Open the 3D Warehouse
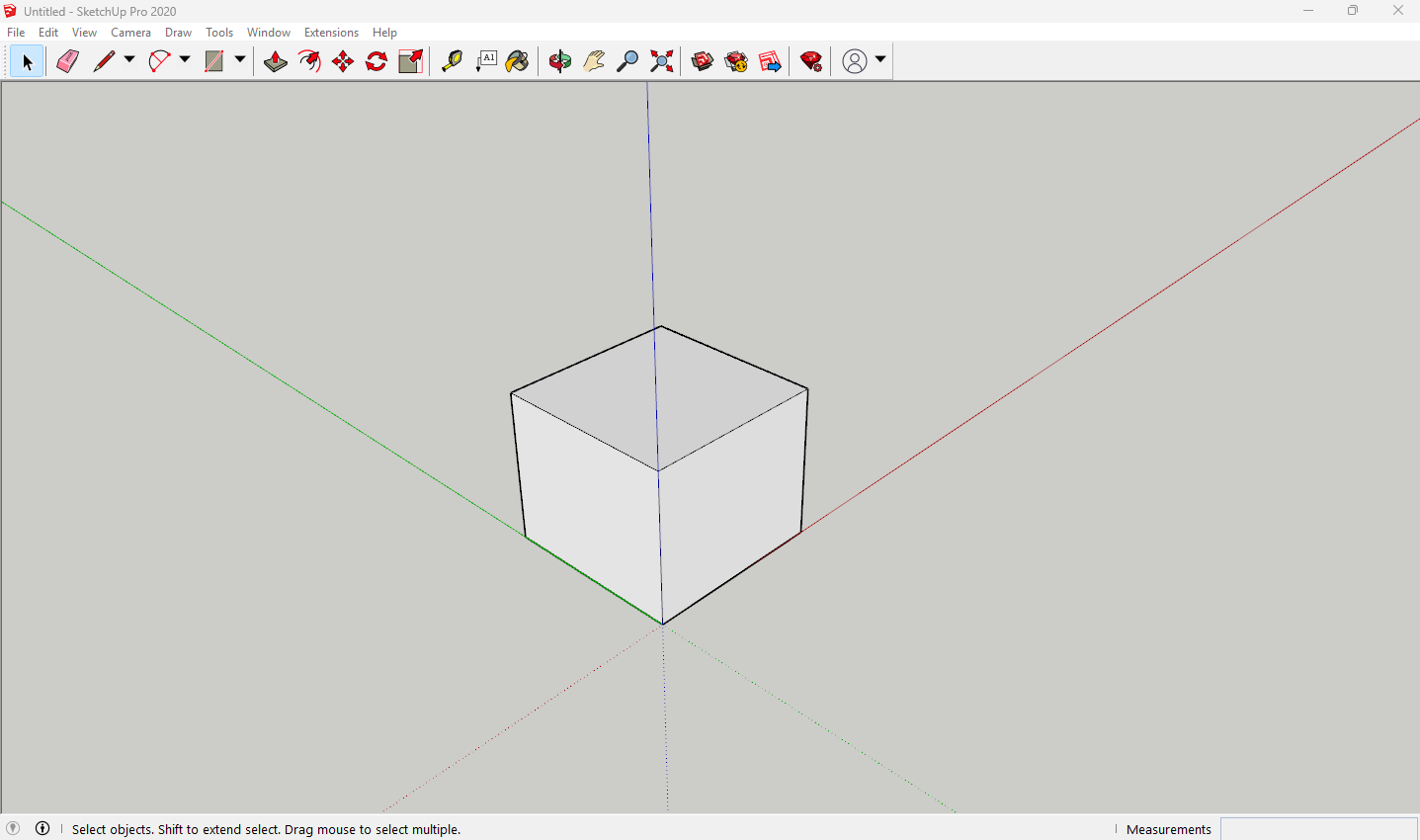Image resolution: width=1420 pixels, height=840 pixels. point(702,60)
